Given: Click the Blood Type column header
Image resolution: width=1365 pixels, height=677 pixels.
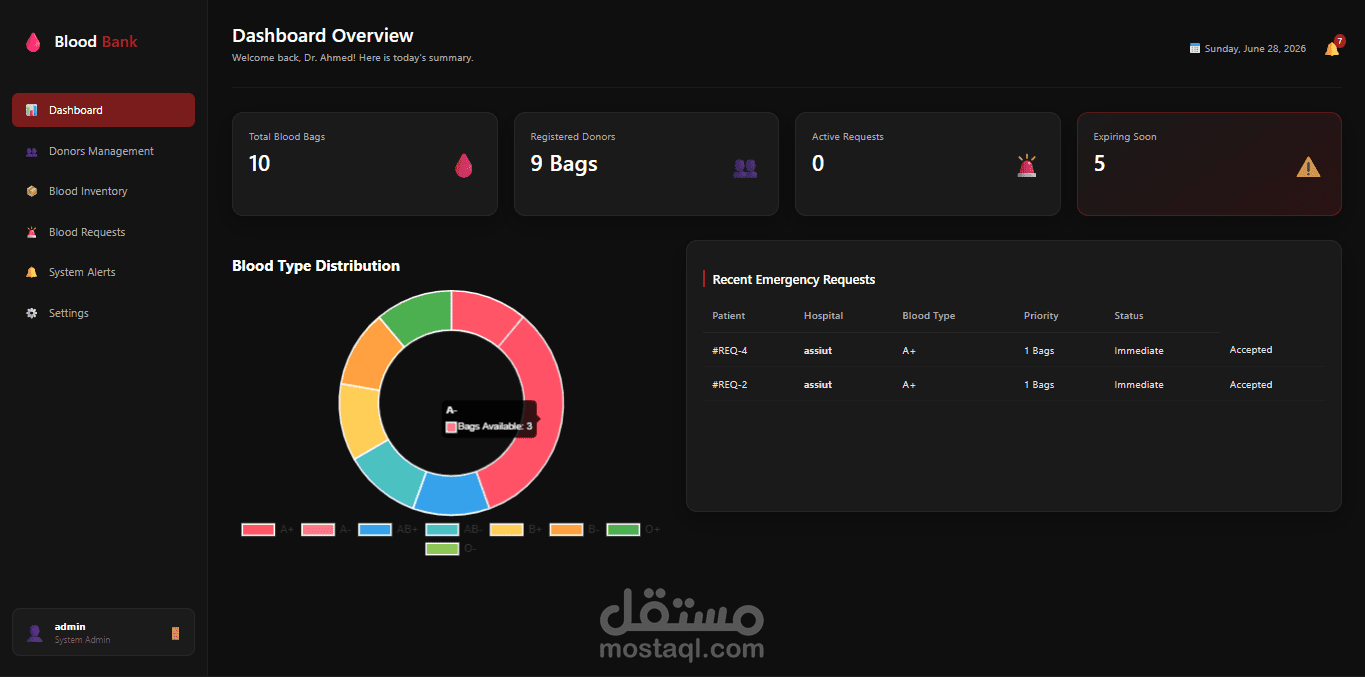Looking at the screenshot, I should 928,316.
